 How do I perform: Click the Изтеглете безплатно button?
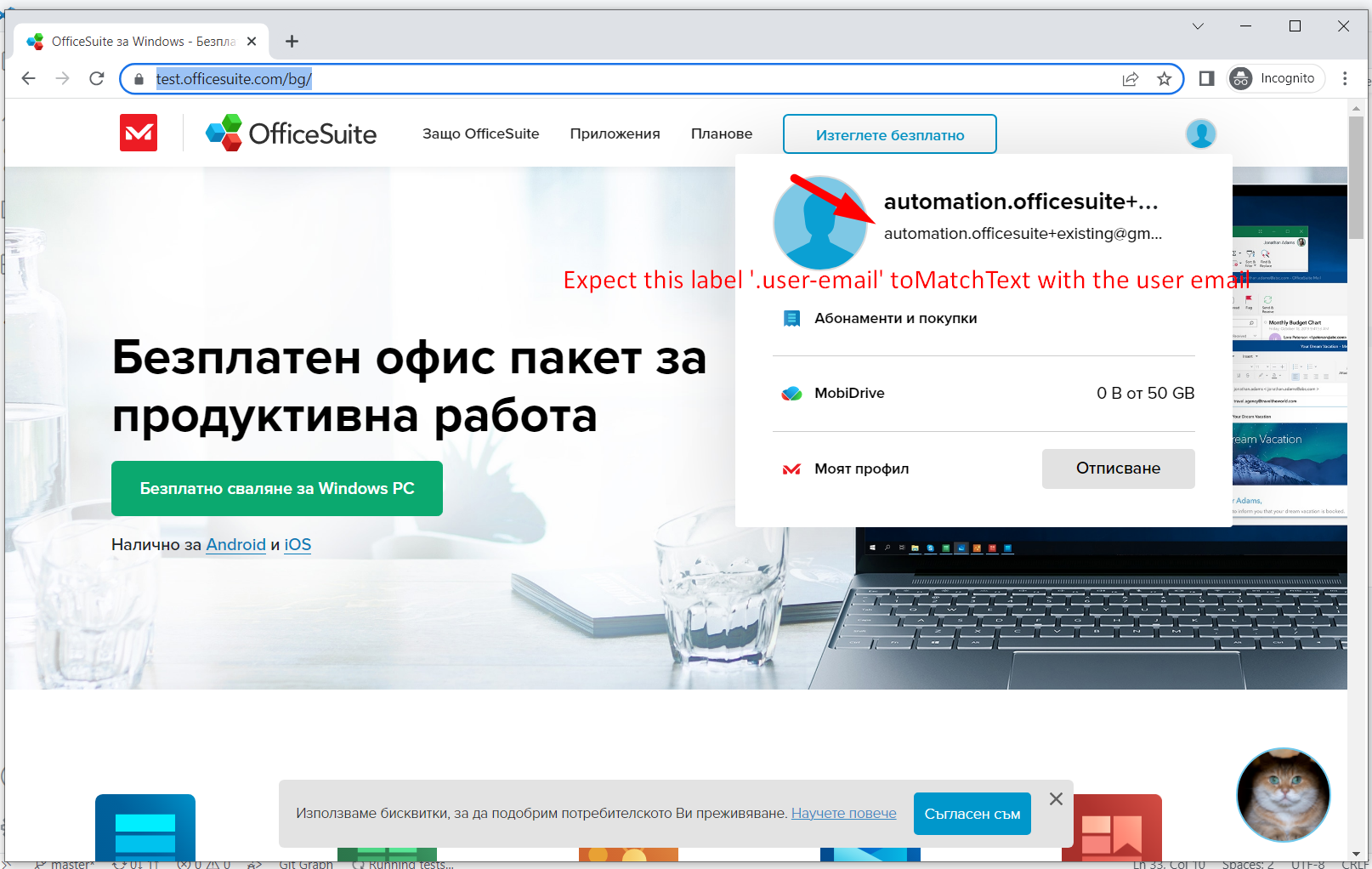(890, 134)
